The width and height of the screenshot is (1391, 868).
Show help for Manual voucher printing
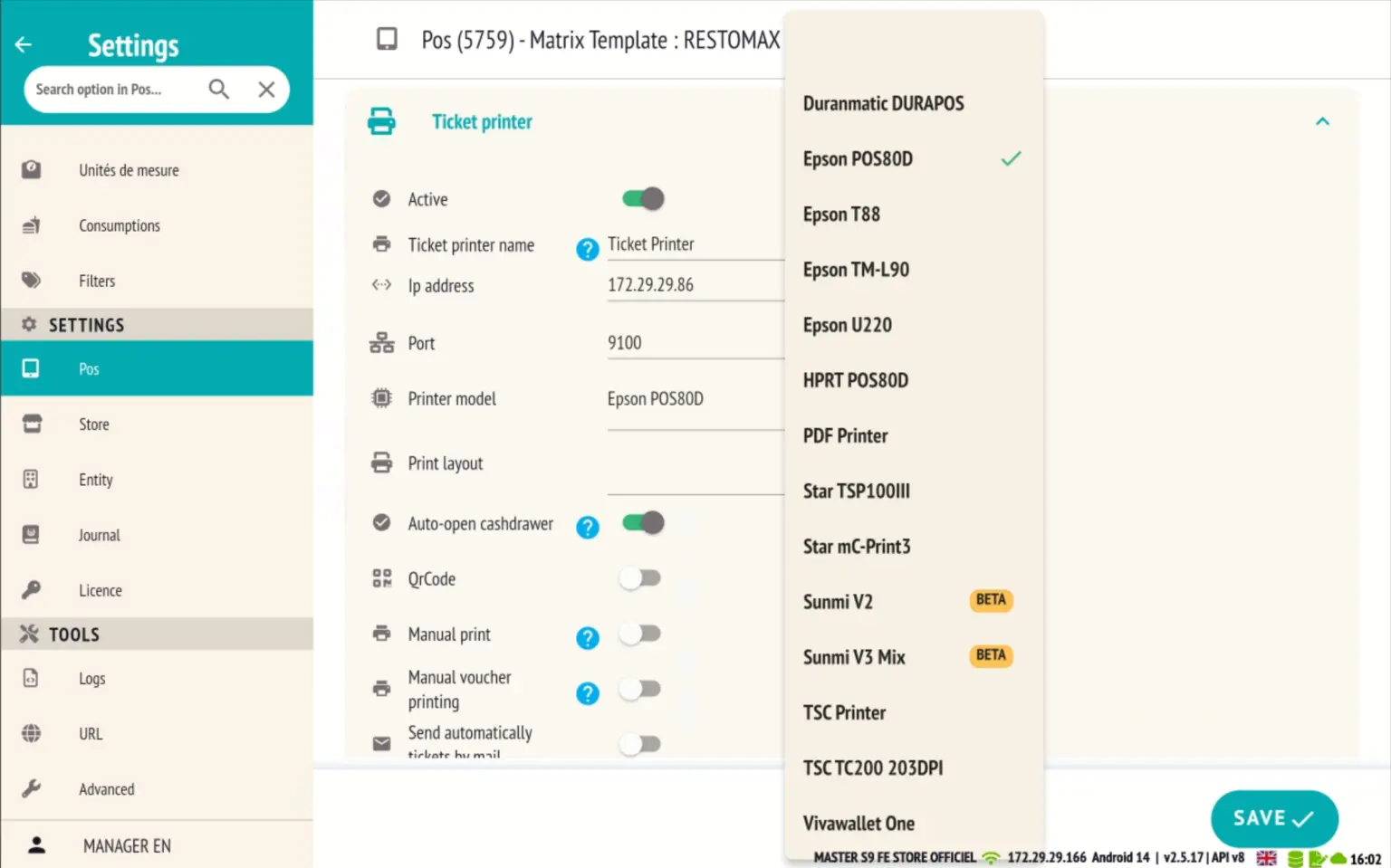(588, 693)
